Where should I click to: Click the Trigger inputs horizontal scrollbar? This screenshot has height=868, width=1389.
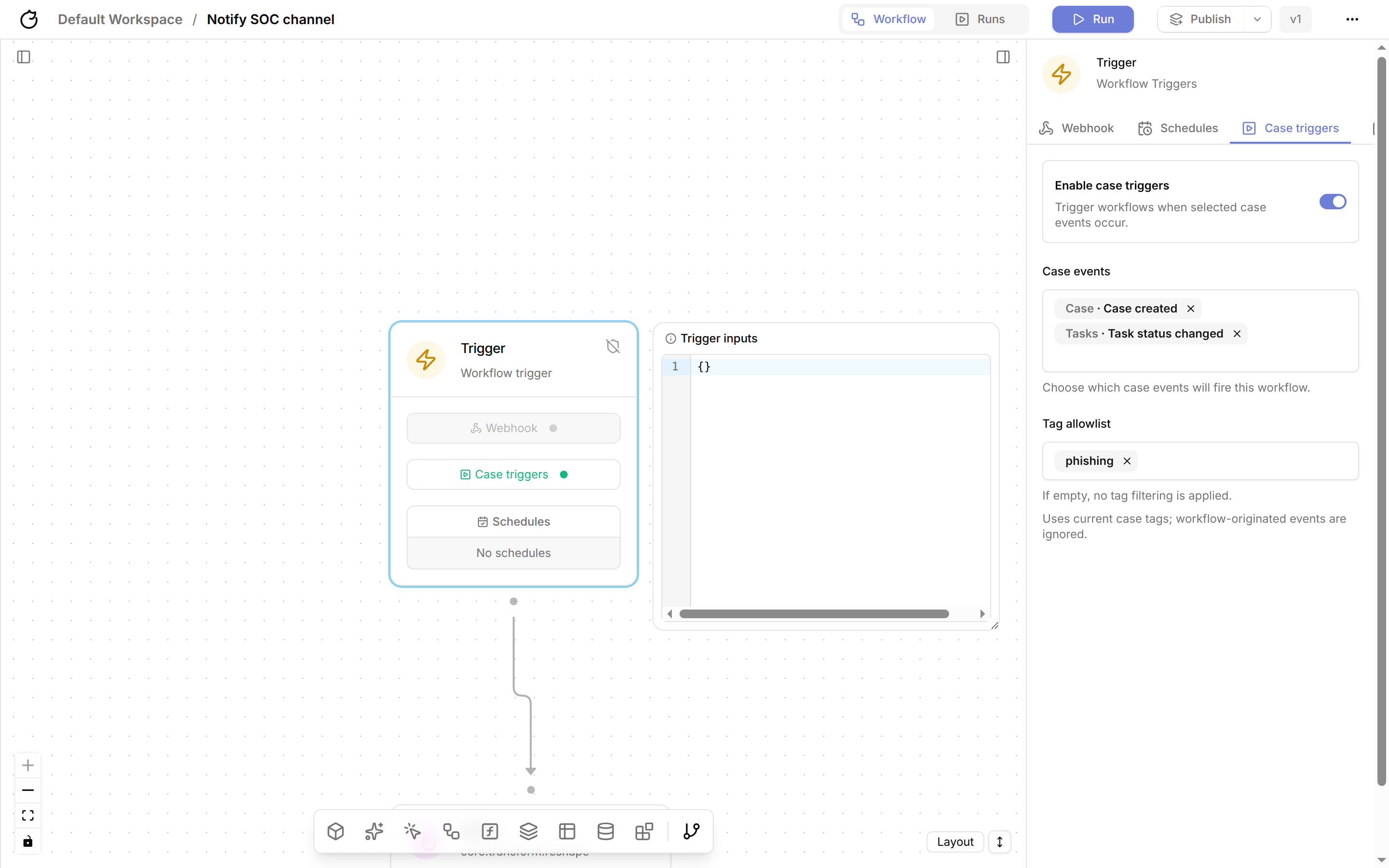tap(813, 614)
